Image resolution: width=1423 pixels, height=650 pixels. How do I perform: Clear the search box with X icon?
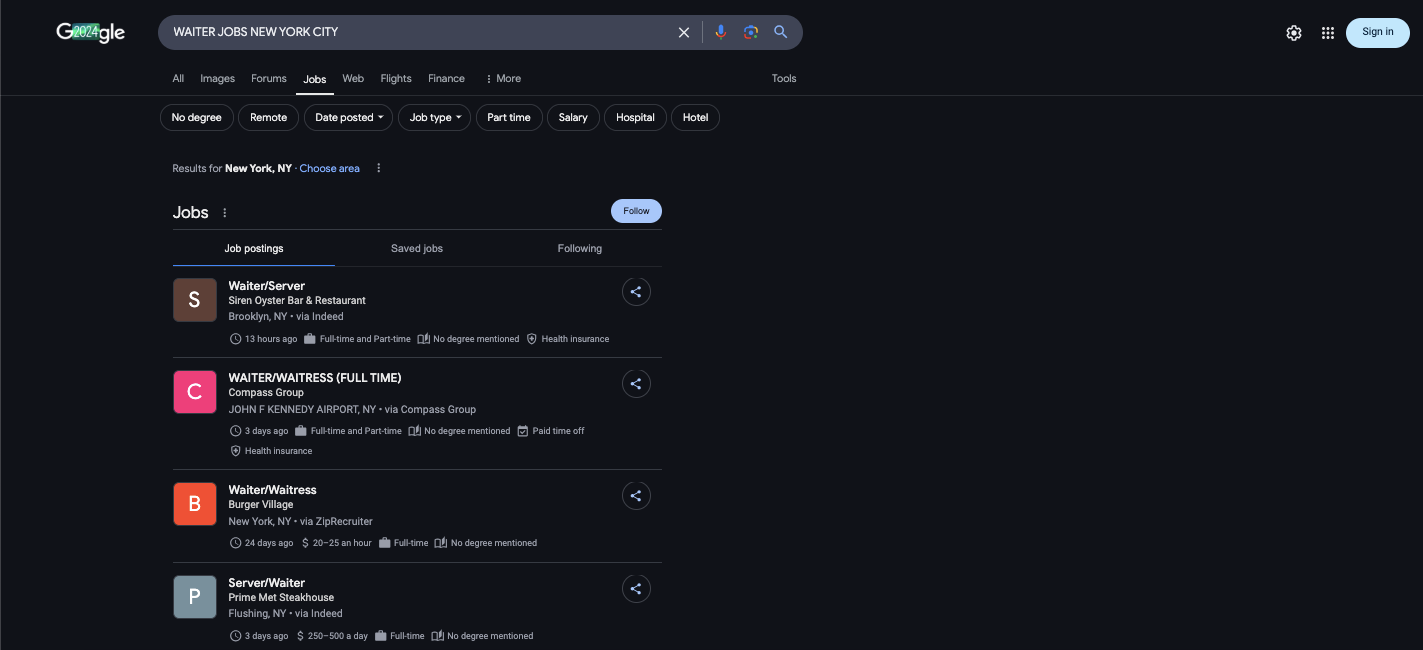(684, 32)
